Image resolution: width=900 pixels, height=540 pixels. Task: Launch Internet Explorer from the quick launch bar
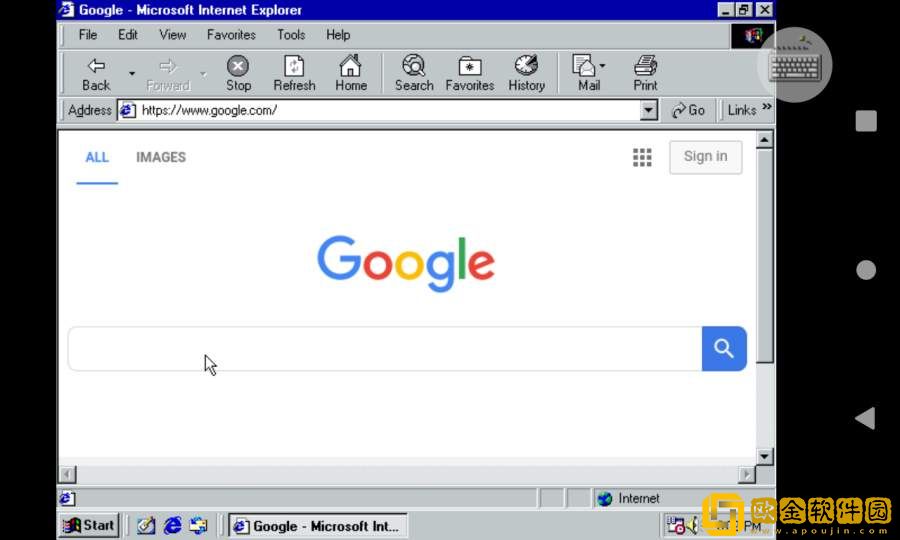pos(172,525)
